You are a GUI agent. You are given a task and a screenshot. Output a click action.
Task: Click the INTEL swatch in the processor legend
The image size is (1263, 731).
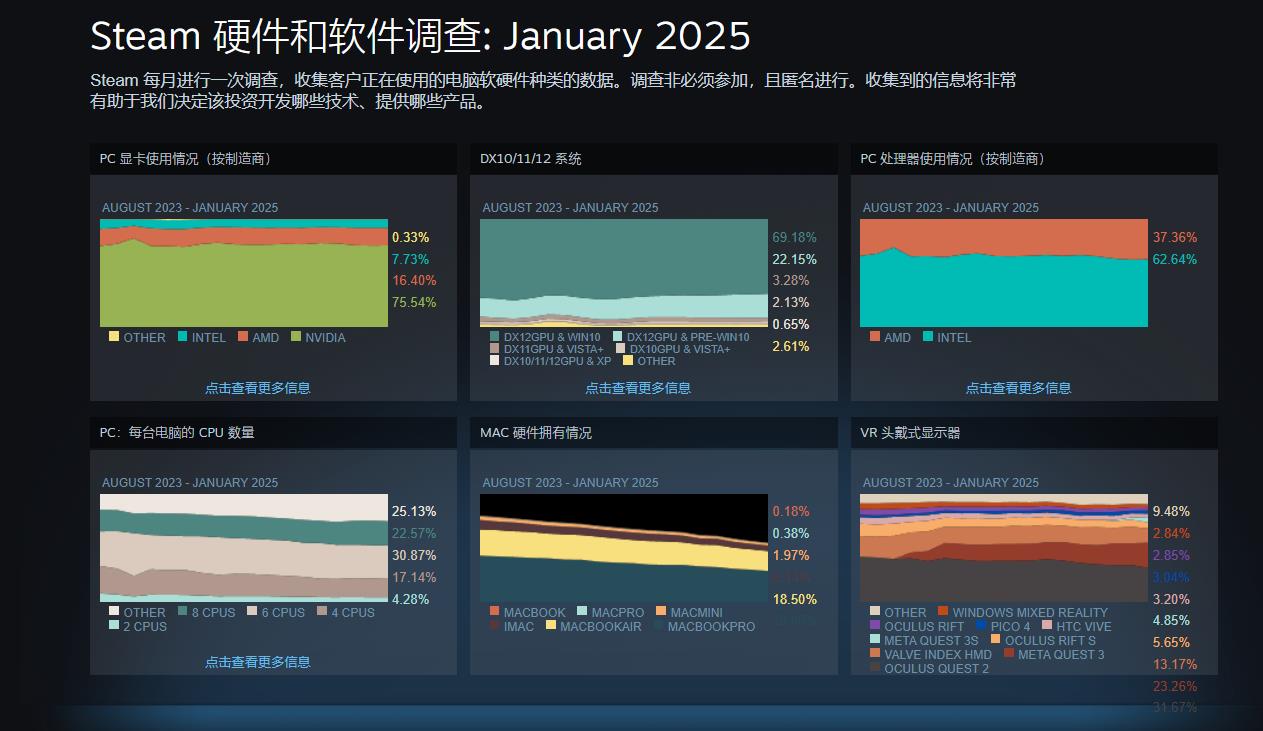(x=928, y=337)
